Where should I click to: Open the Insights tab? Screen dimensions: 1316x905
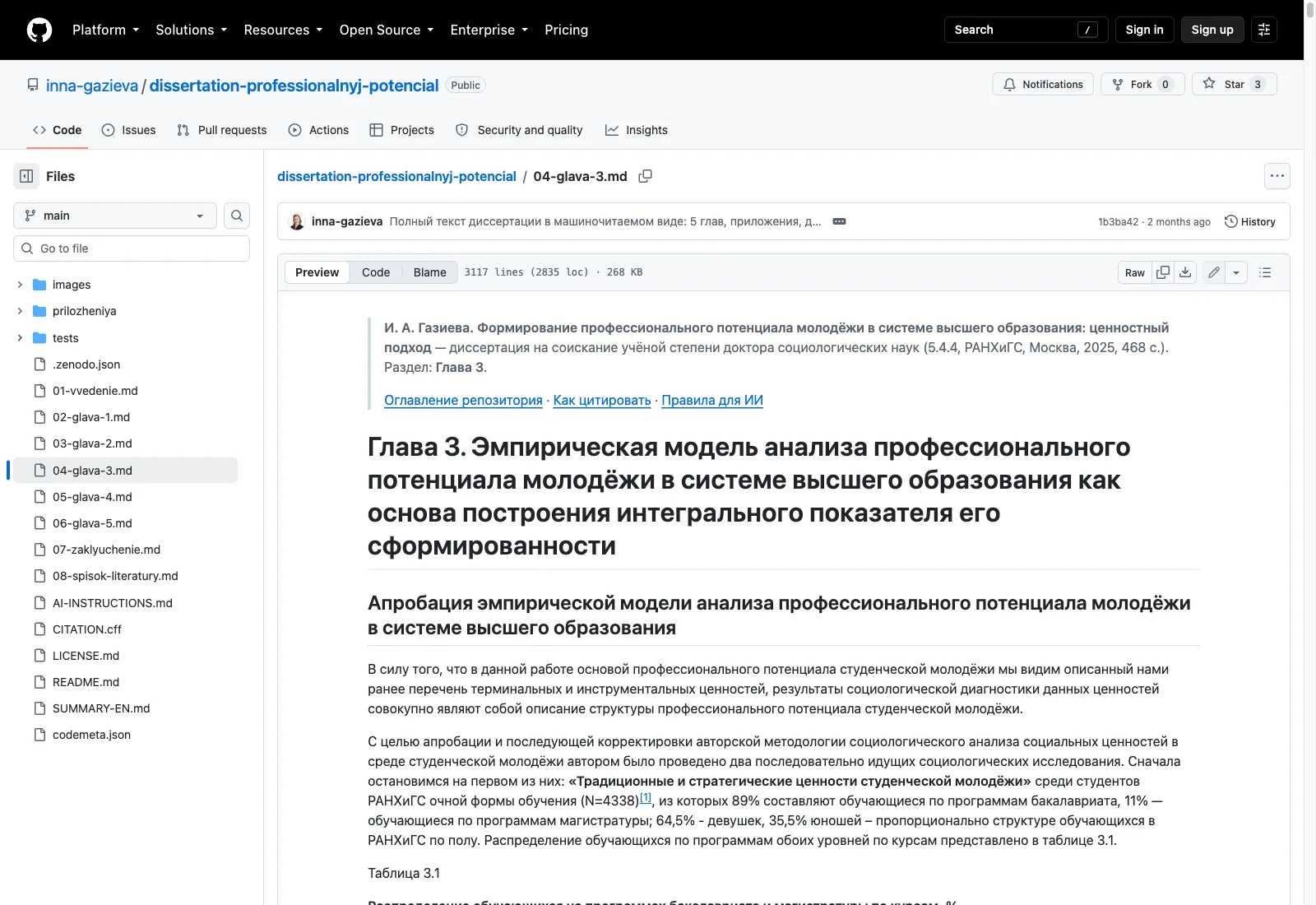(637, 130)
